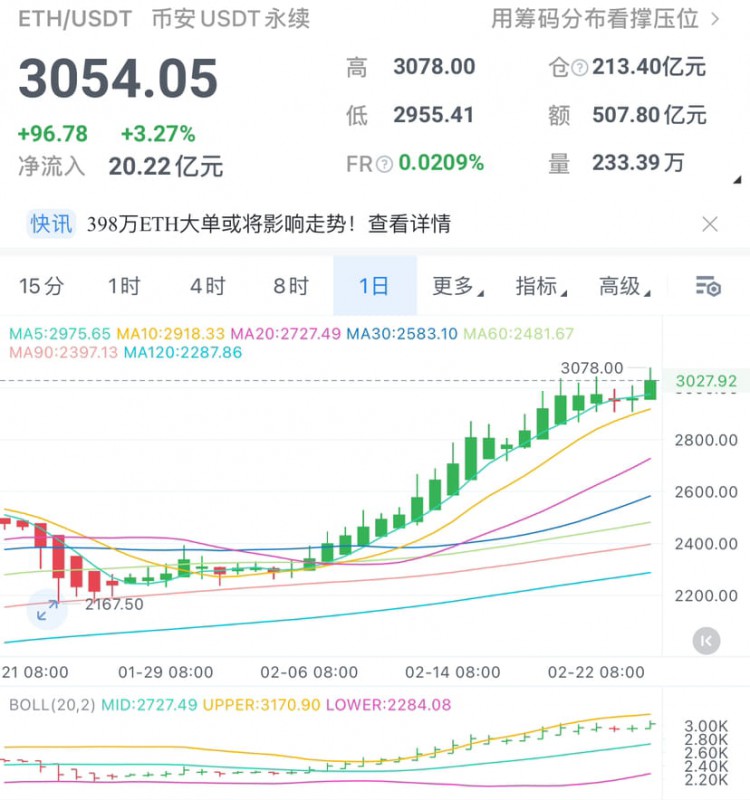Click the MA90:2397.13 legend label

[x=63, y=352]
